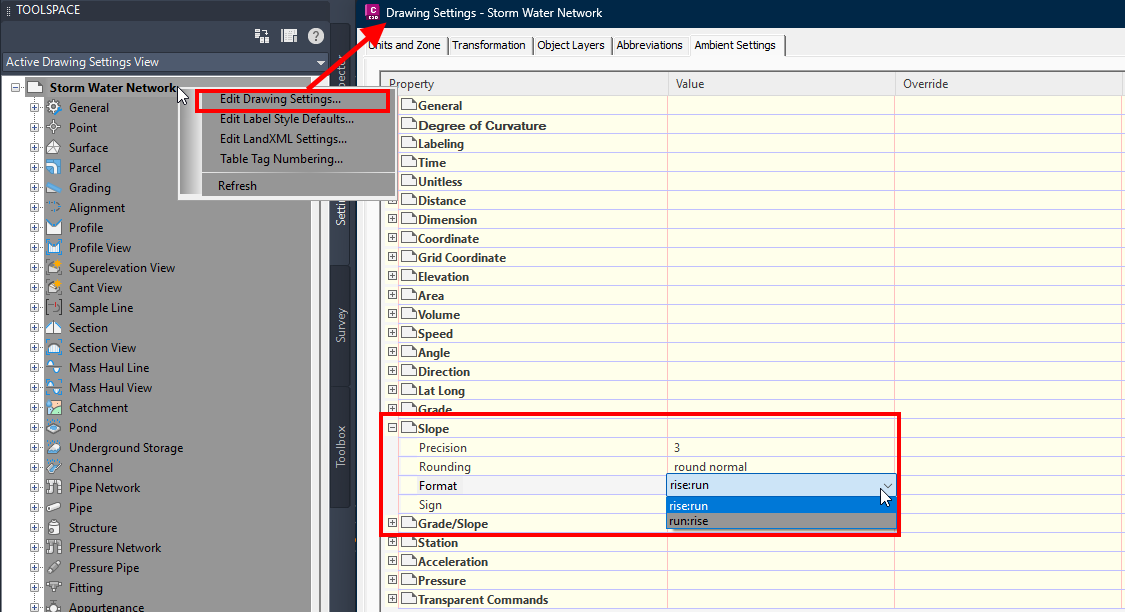This screenshot has height=612, width=1125.
Task: Expand the Surface tree node
Action: pos(34,148)
